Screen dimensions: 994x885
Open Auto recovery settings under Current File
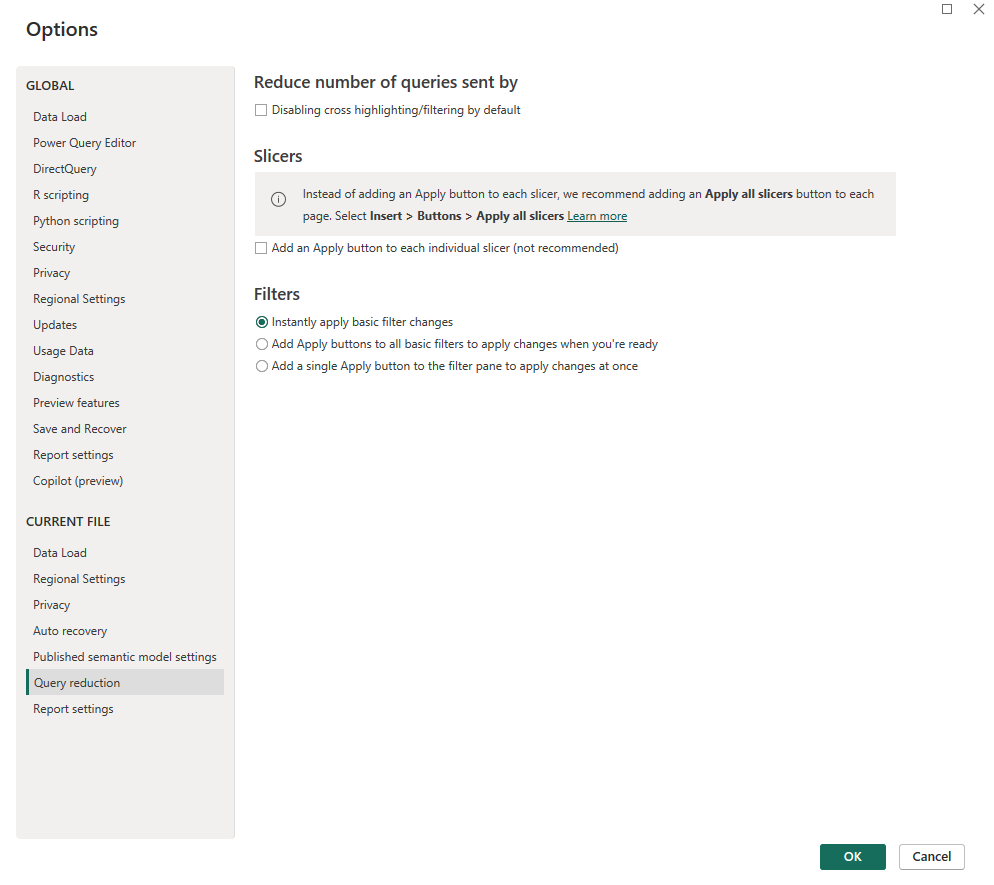(70, 630)
